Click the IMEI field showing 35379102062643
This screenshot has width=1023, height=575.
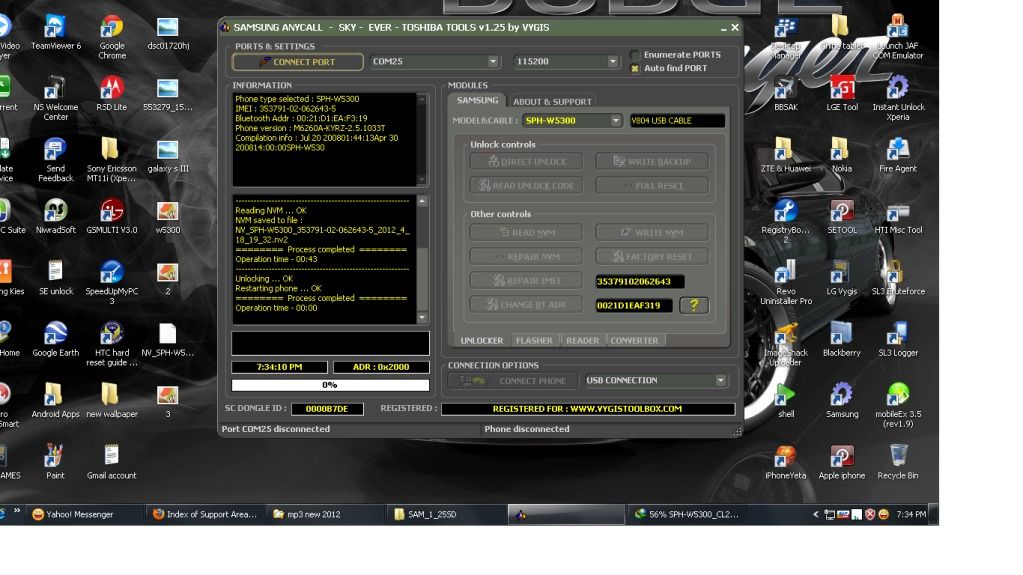coord(639,281)
